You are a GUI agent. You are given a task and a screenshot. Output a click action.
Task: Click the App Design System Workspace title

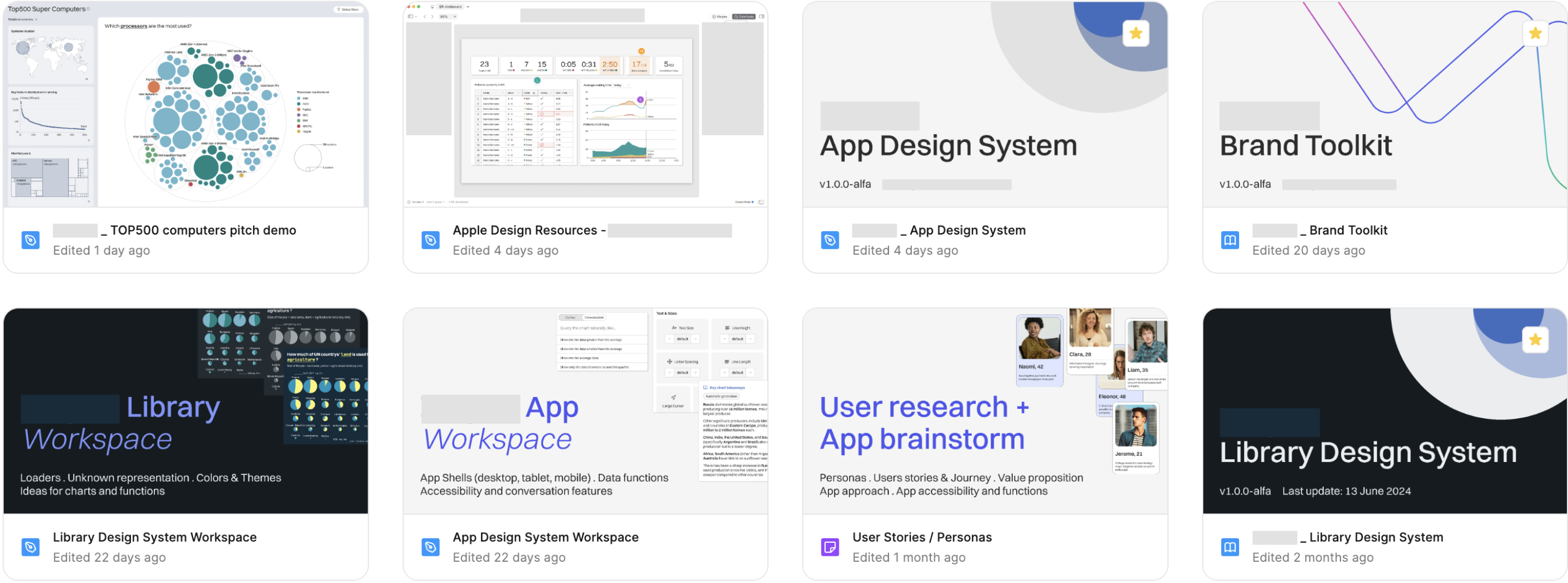pyautogui.click(x=545, y=537)
